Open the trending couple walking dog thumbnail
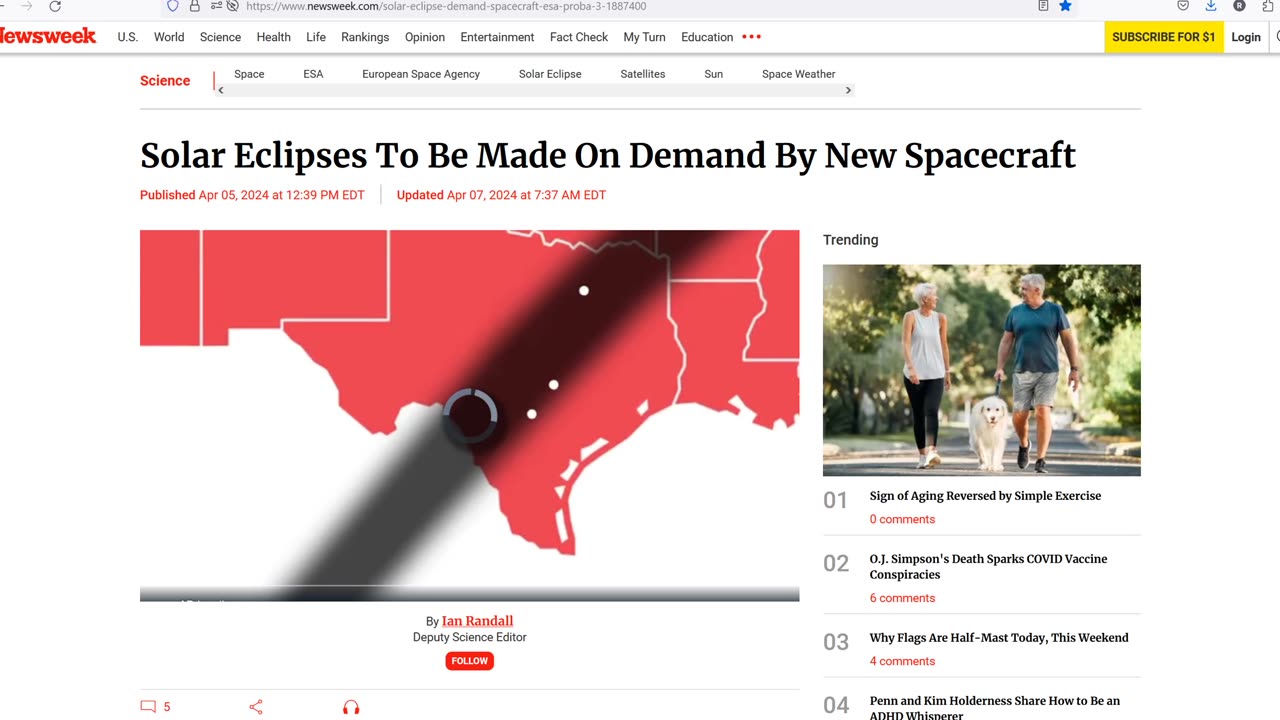Viewport: 1280px width, 720px height. point(981,370)
